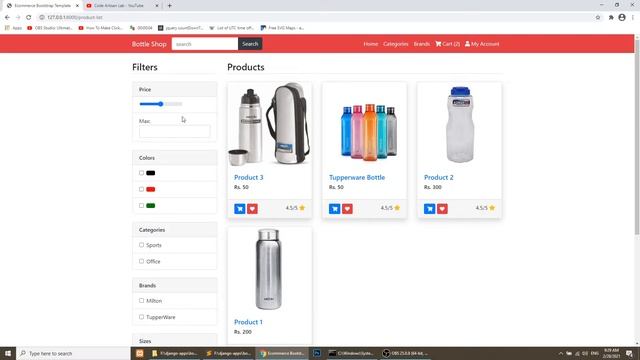Bookmark this page with star icon
The width and height of the screenshot is (640, 360).
598,17
